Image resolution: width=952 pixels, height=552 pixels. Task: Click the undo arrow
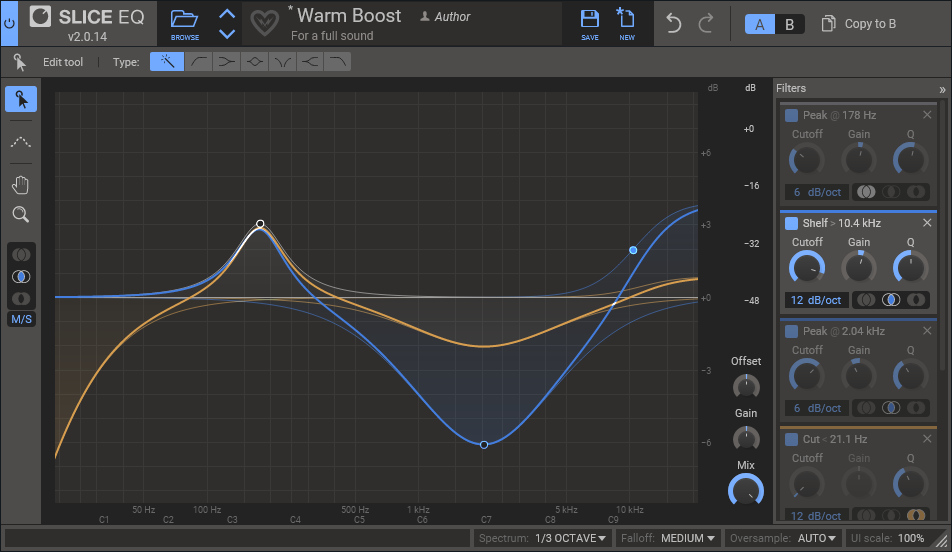[x=673, y=24]
